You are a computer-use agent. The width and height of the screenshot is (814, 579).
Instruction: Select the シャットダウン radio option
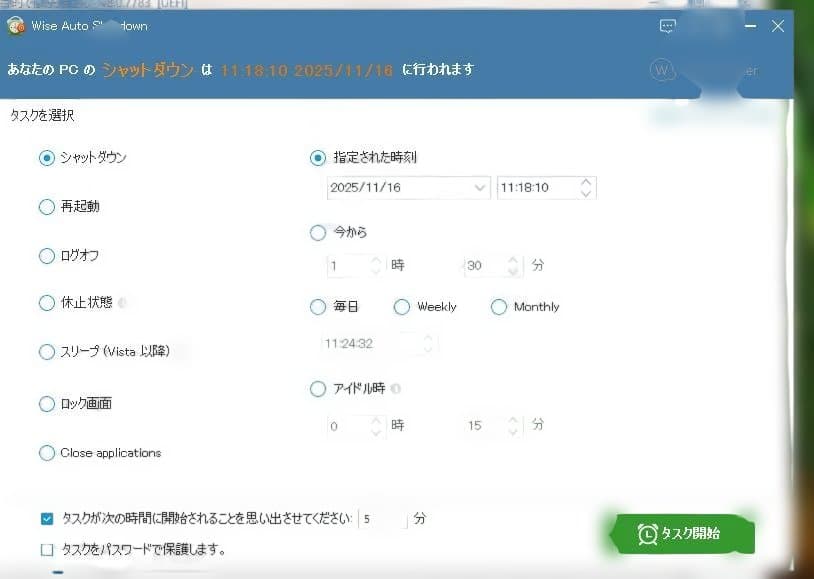click(x=46, y=158)
